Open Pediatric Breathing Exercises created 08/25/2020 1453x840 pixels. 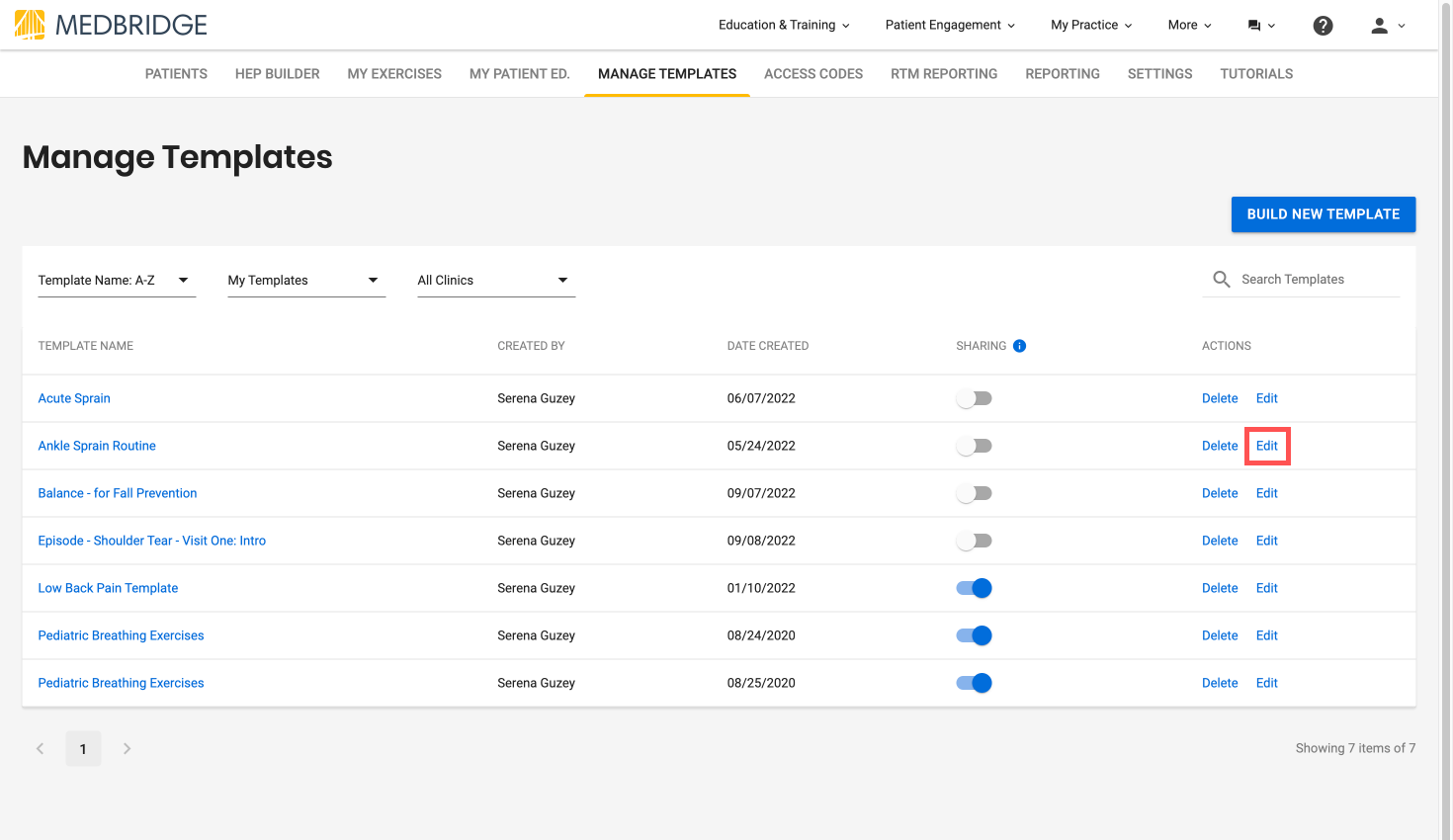click(121, 683)
